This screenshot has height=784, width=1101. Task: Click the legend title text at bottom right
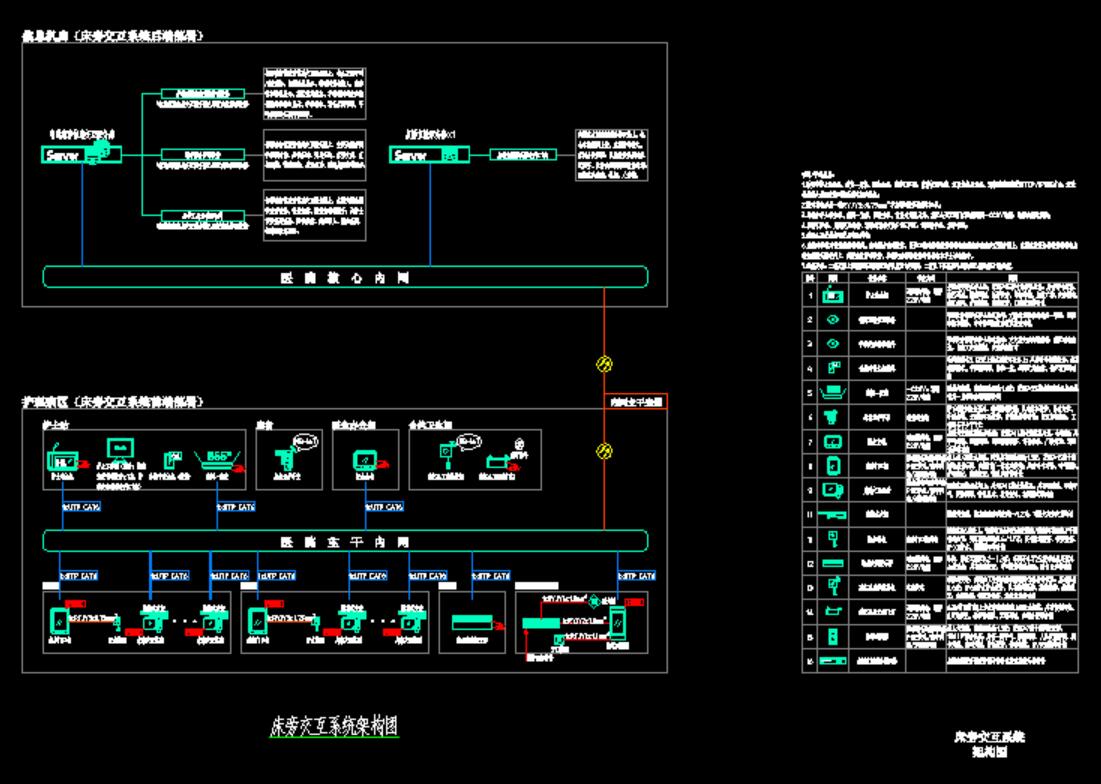[x=990, y=742]
